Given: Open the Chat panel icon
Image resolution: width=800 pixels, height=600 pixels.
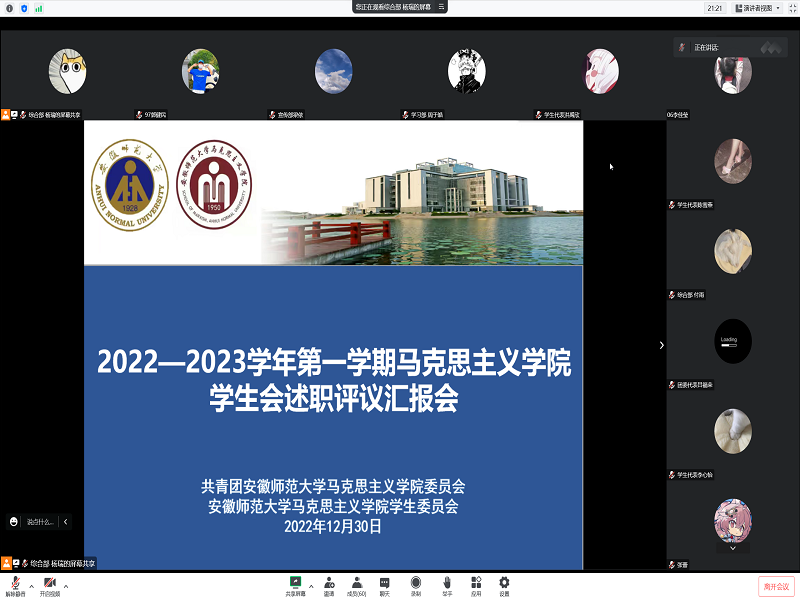Looking at the screenshot, I should coord(384,583).
